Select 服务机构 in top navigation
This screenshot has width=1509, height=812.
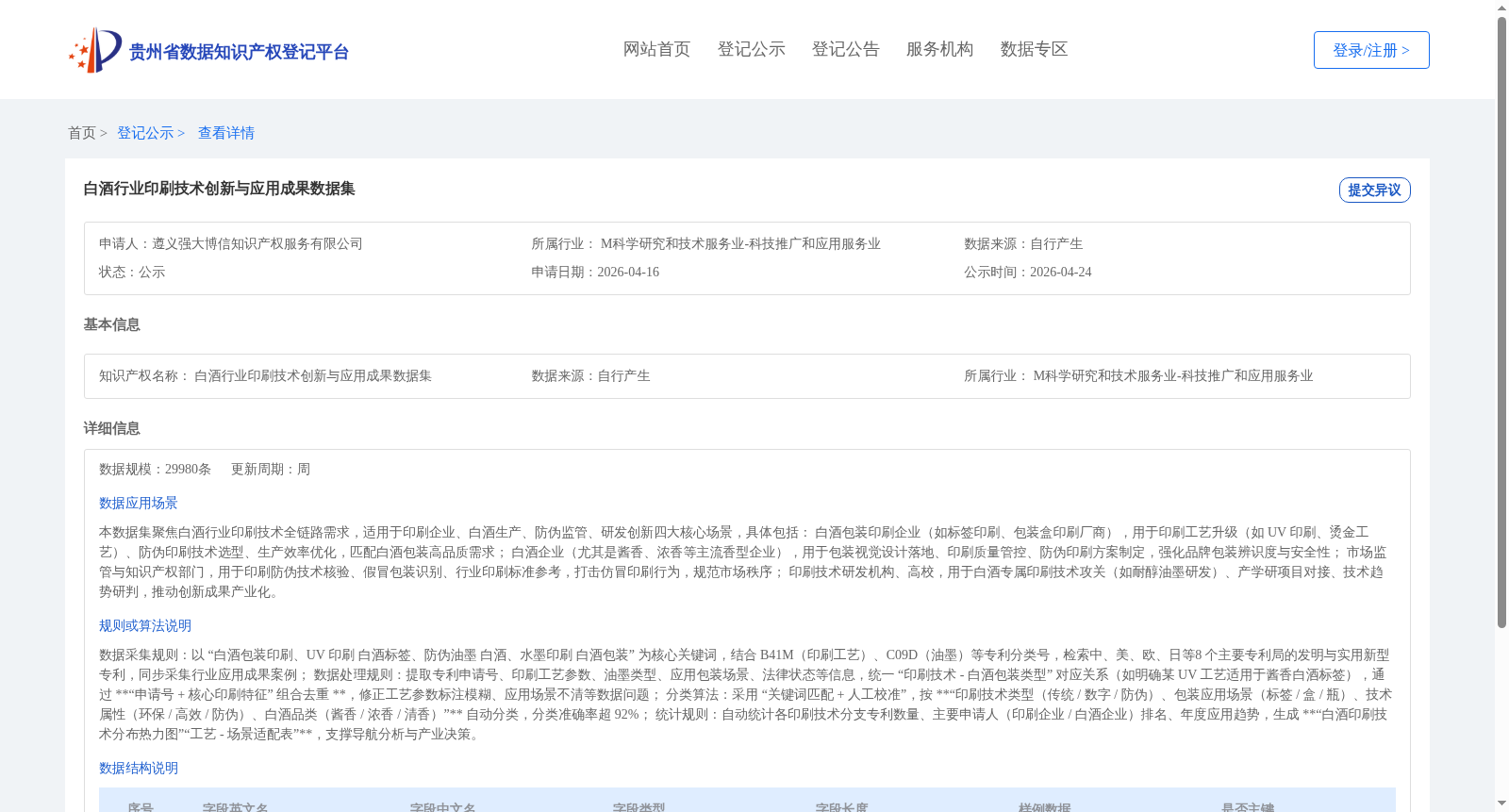(x=939, y=49)
